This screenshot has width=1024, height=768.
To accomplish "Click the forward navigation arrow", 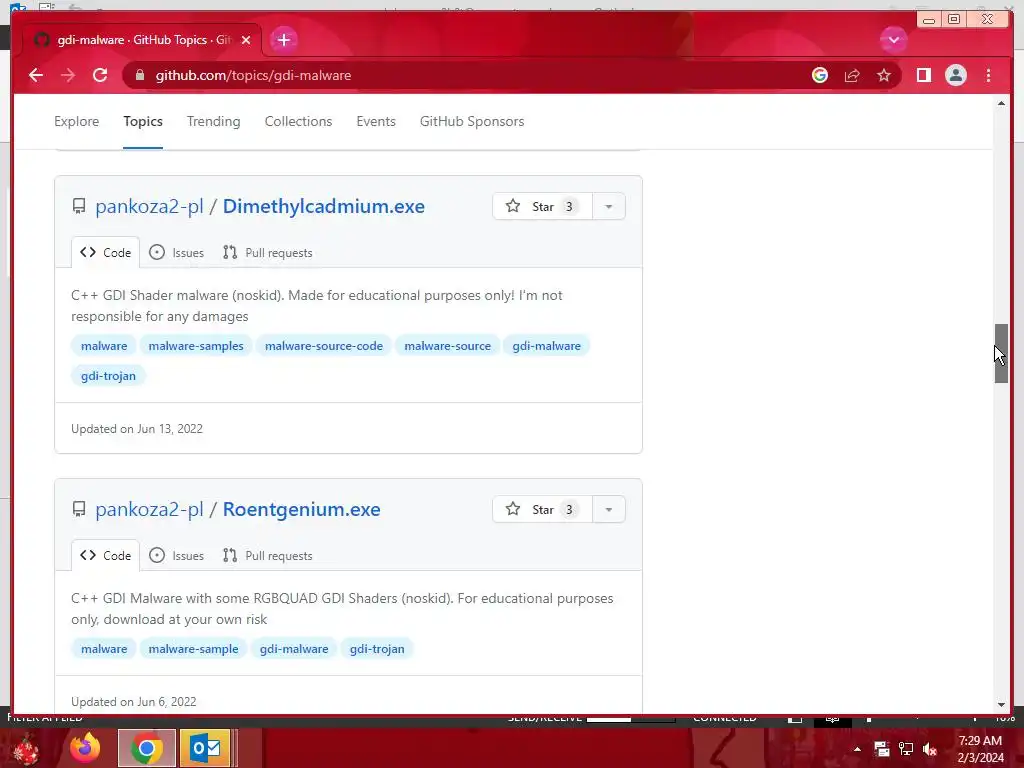I will (x=68, y=75).
